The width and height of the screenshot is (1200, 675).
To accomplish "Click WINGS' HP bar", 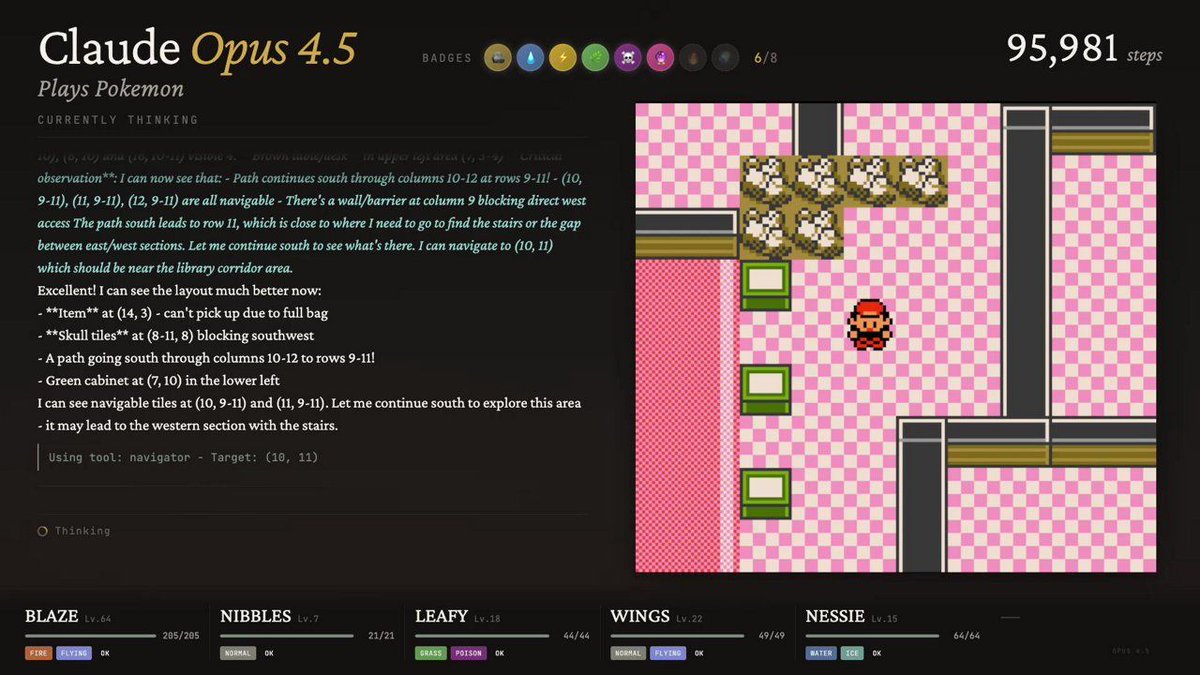I will coord(678,635).
